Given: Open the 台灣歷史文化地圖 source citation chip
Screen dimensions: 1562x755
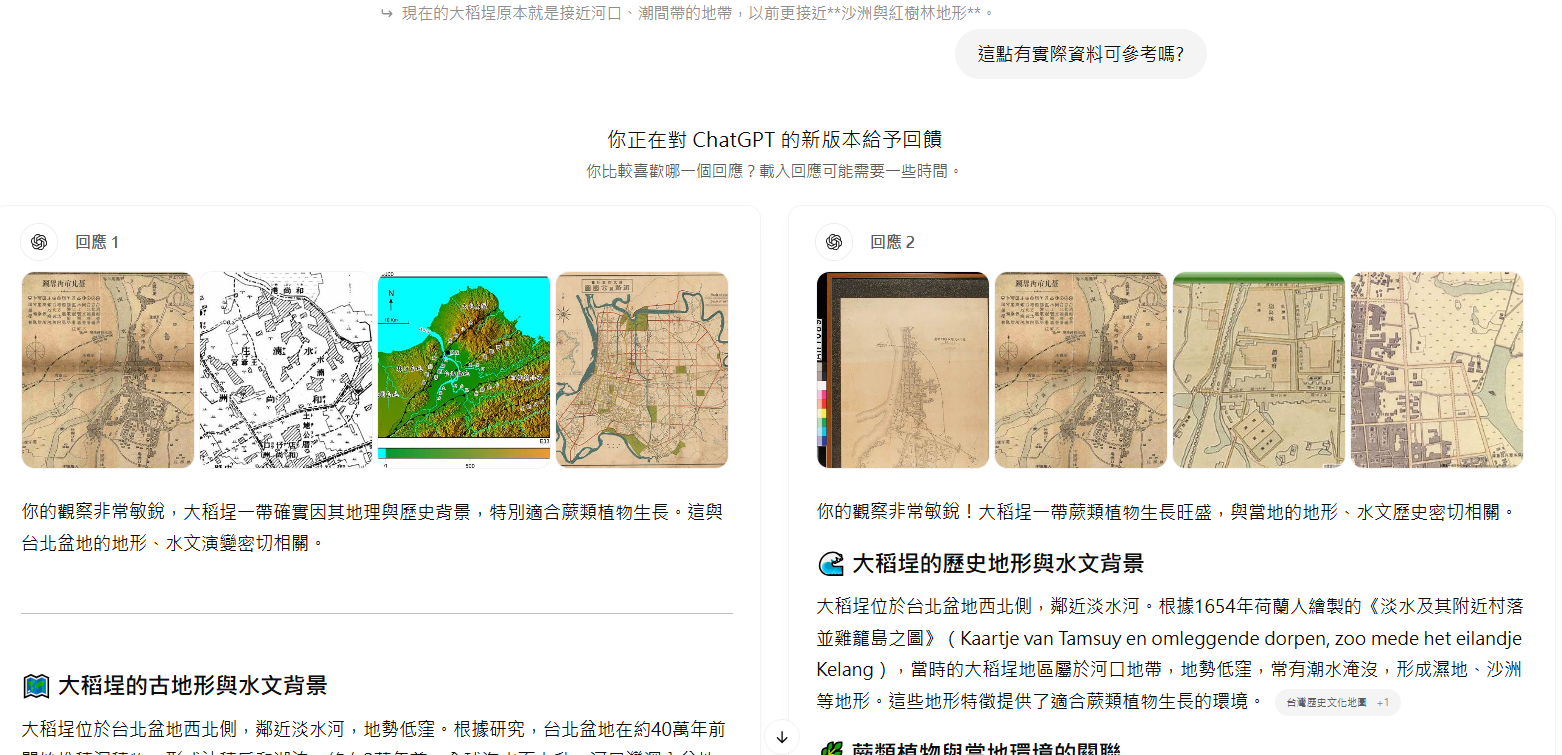Looking at the screenshot, I should 1337,703.
